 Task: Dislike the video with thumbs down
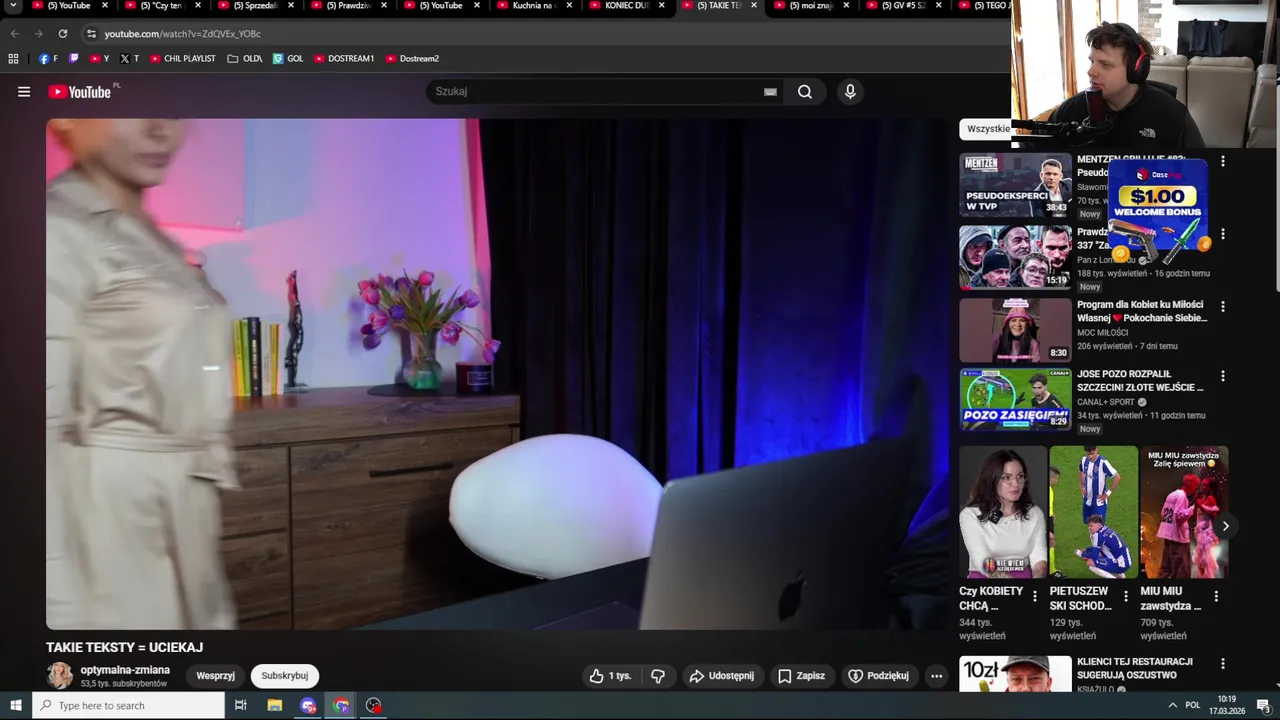658,676
